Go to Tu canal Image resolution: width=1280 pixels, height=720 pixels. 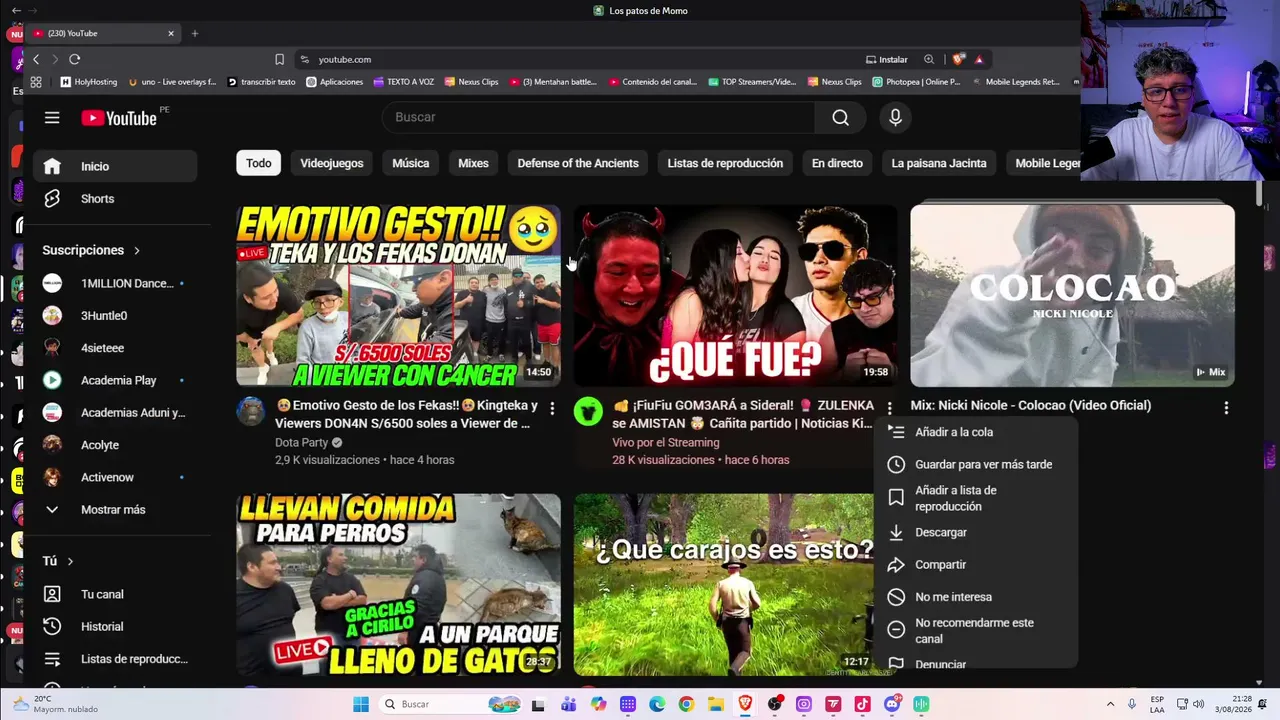pyautogui.click(x=115, y=594)
